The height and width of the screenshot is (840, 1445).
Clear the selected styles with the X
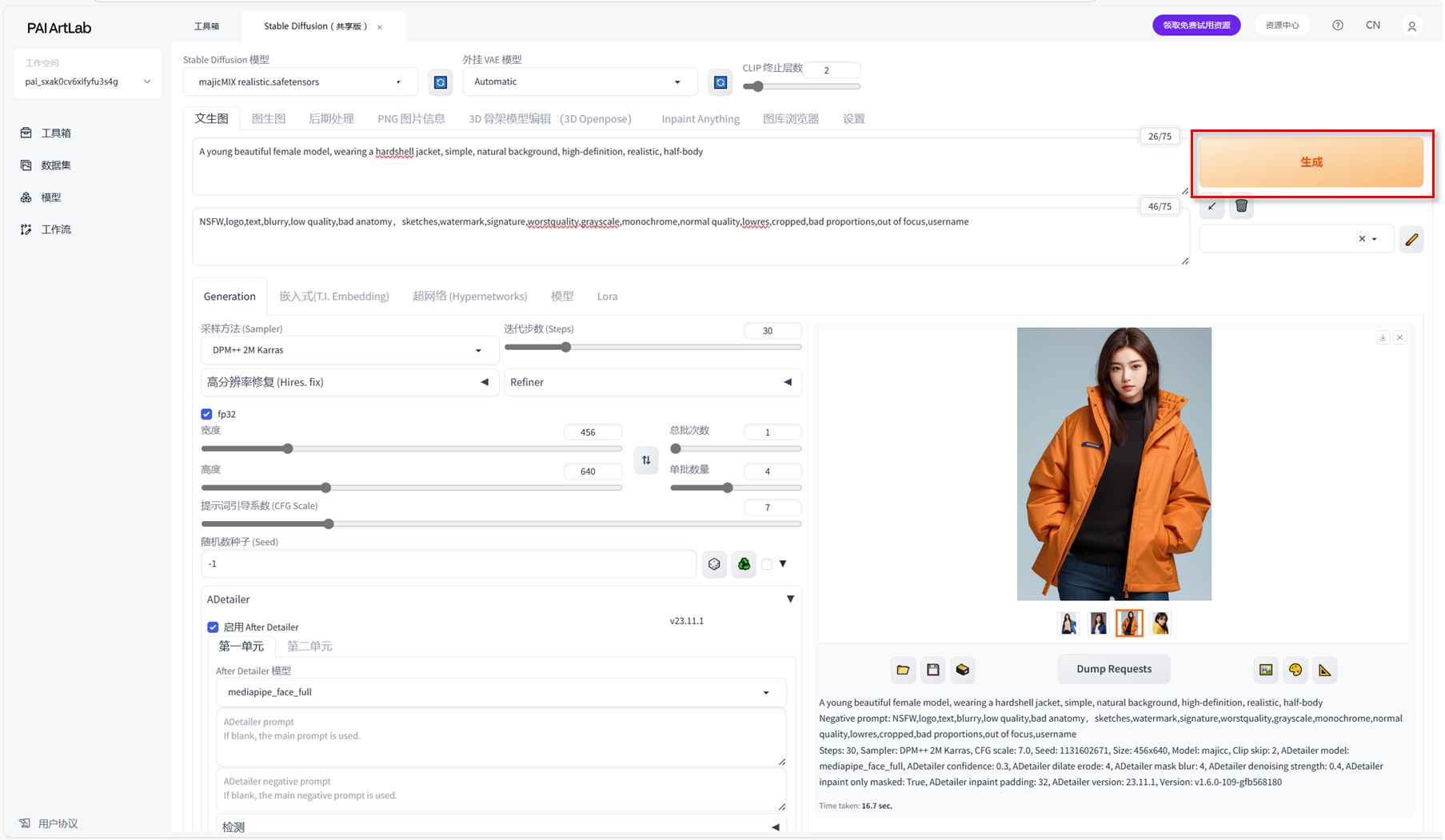coord(1362,239)
